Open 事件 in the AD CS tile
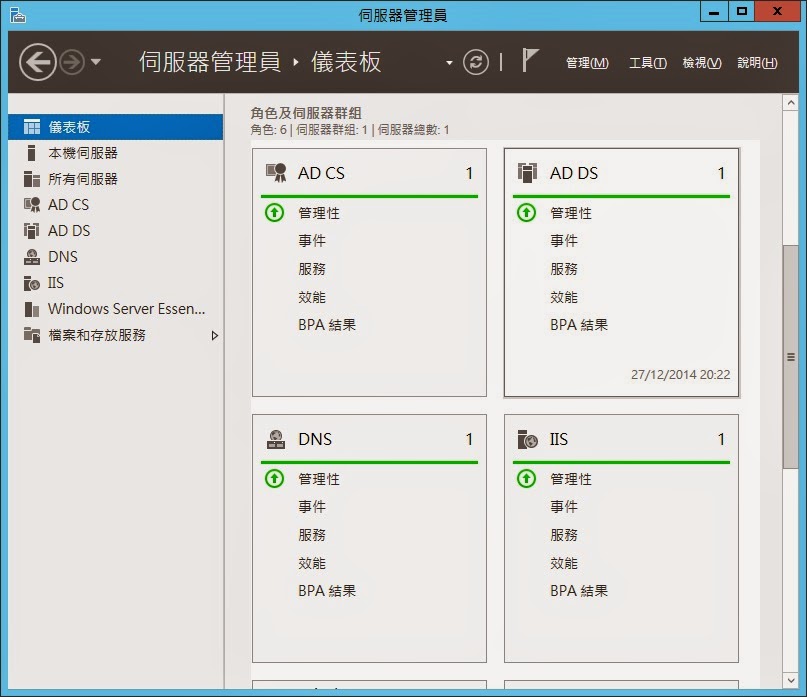The image size is (807, 697). [312, 241]
